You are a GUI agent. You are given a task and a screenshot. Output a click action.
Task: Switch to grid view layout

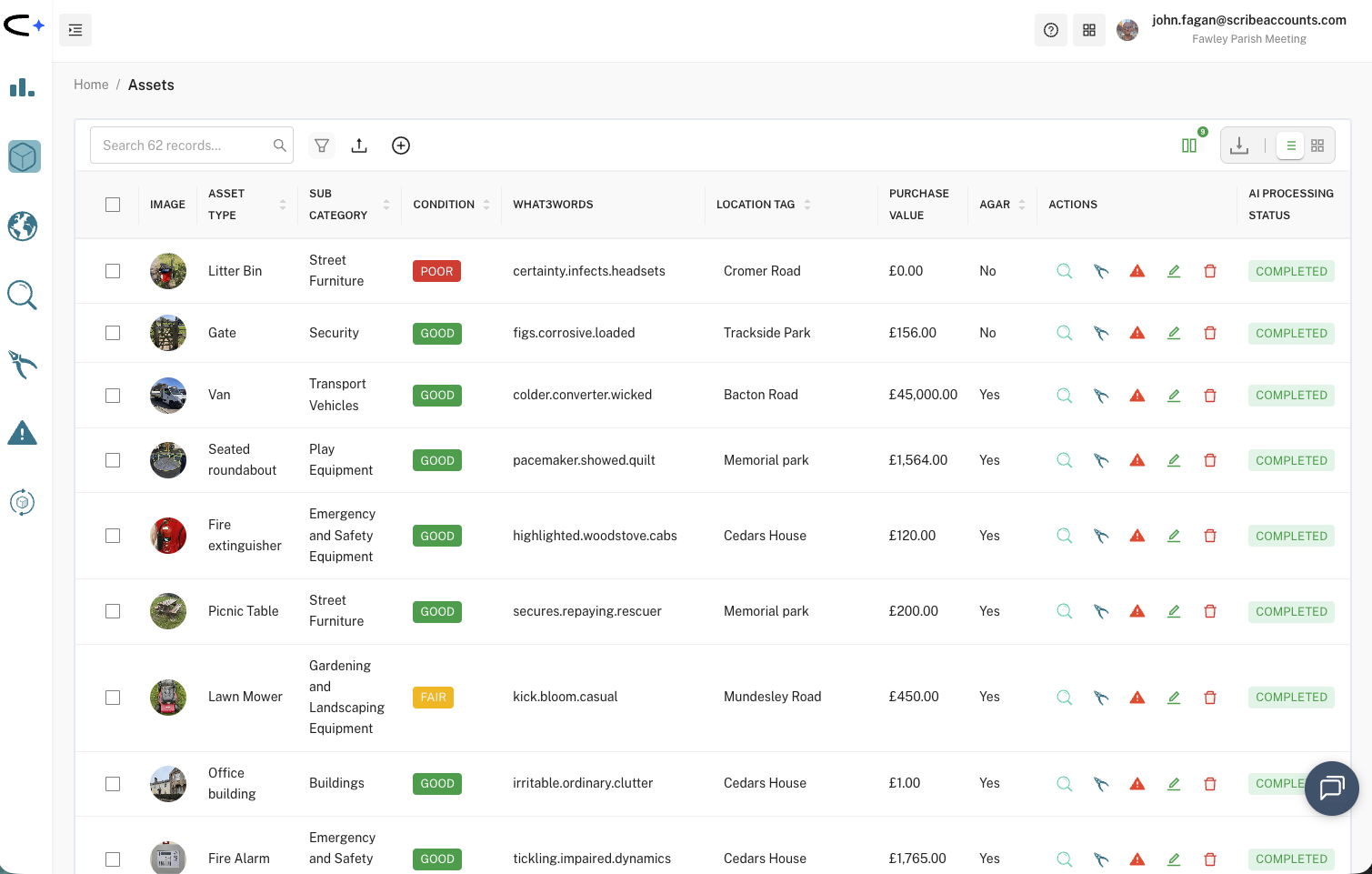click(x=1317, y=145)
